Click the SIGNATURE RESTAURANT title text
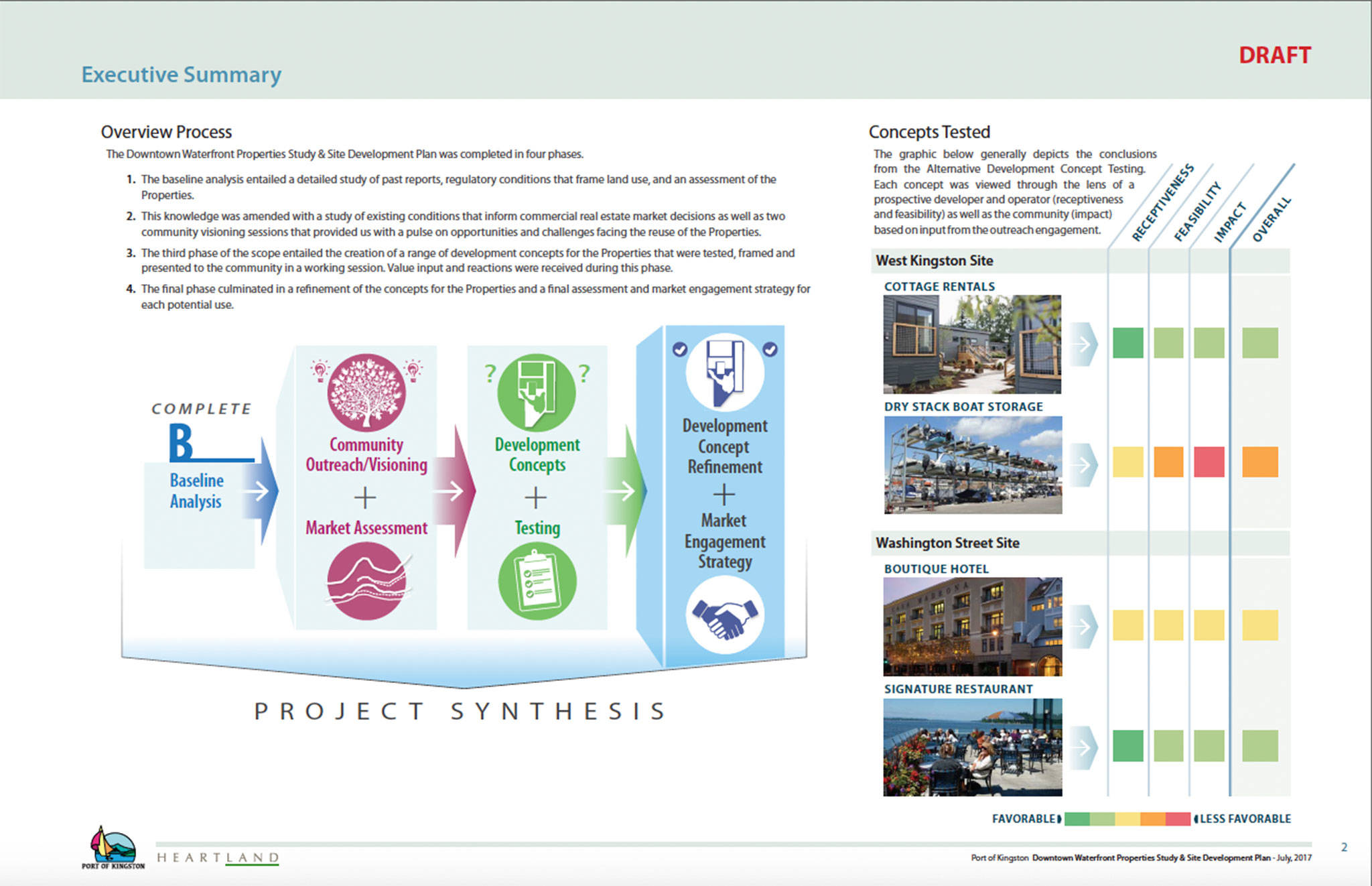This screenshot has width=1372, height=886. (958, 689)
